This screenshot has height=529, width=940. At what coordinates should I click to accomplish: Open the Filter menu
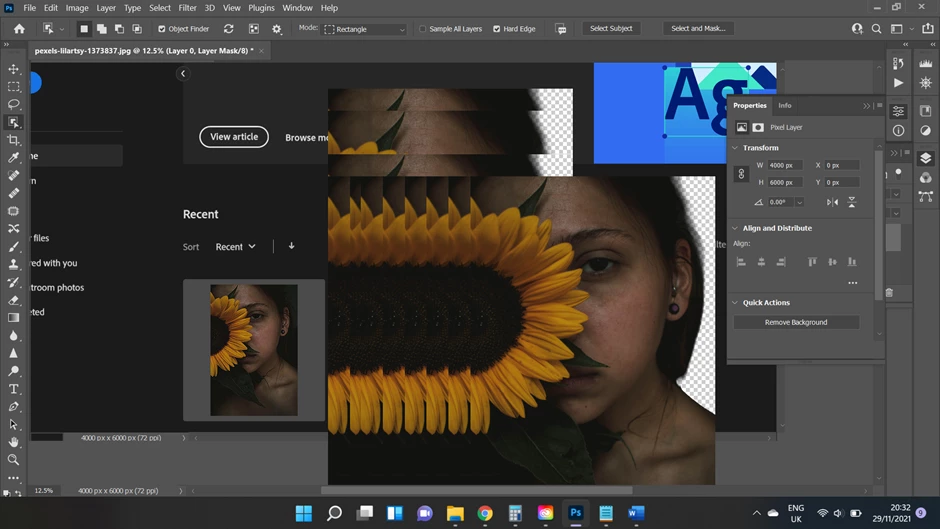[187, 8]
